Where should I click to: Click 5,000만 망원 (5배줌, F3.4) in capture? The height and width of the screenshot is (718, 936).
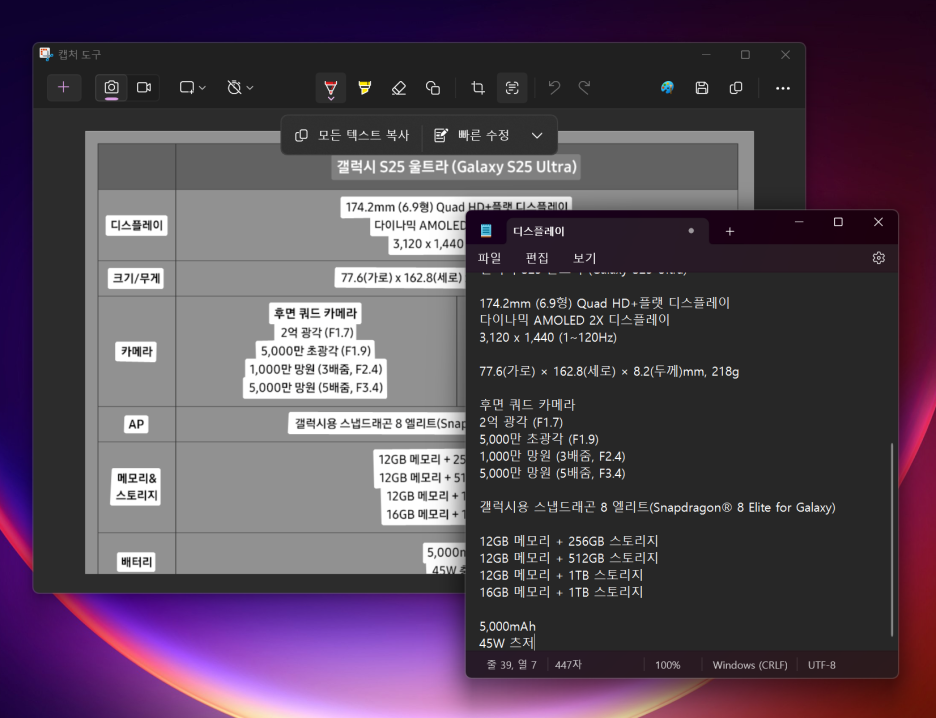click(x=316, y=388)
